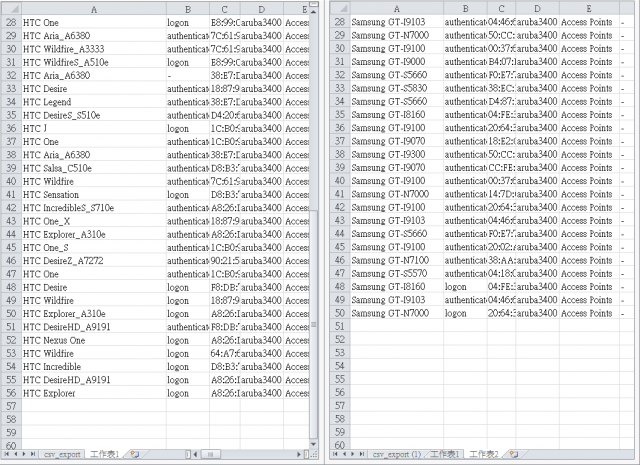
Task: Go to next sheet arrow in left window
Action: (24, 454)
